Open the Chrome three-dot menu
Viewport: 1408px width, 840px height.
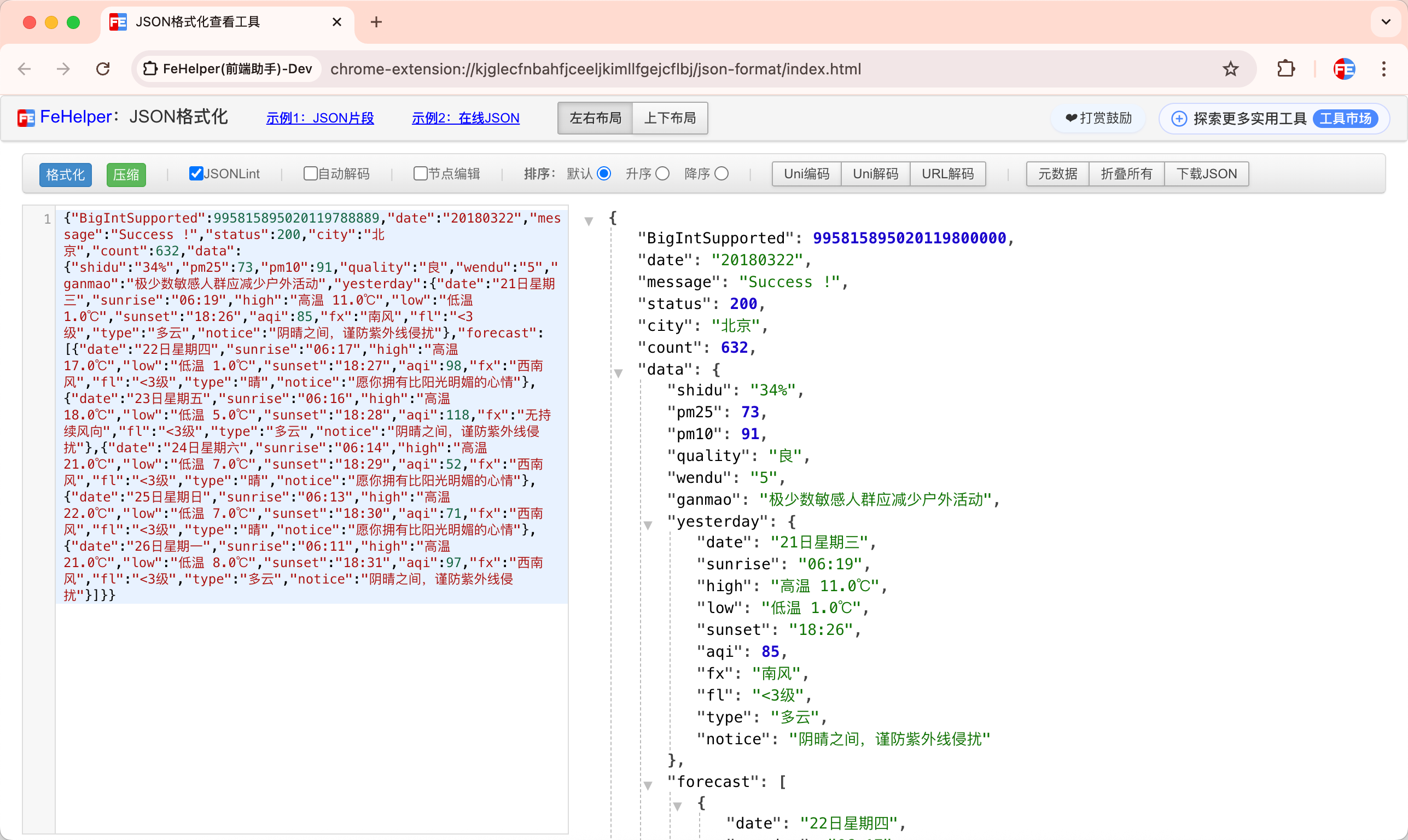click(x=1383, y=69)
